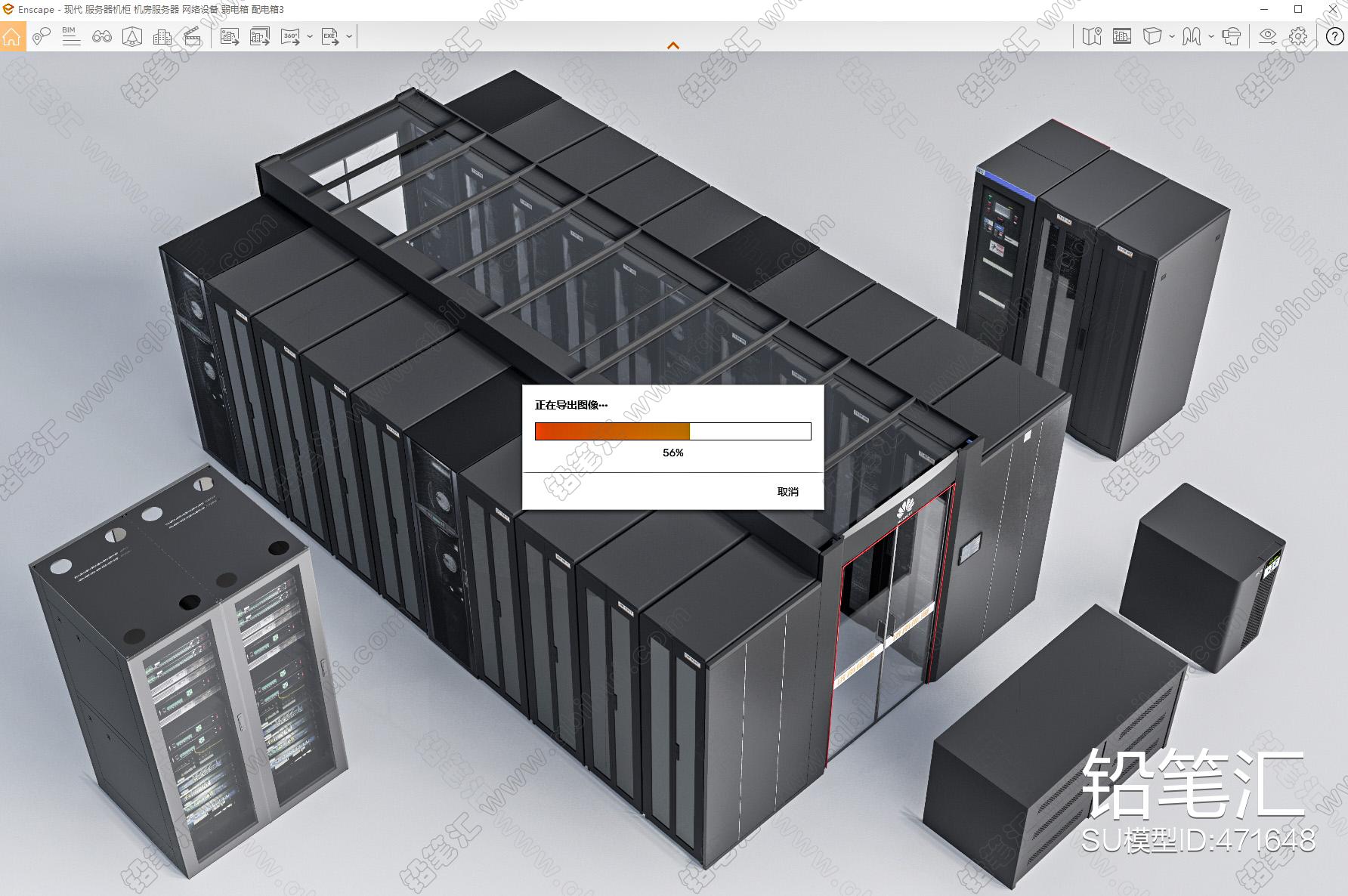Click the 360° panorama export icon
1348x896 pixels.
pyautogui.click(x=291, y=36)
